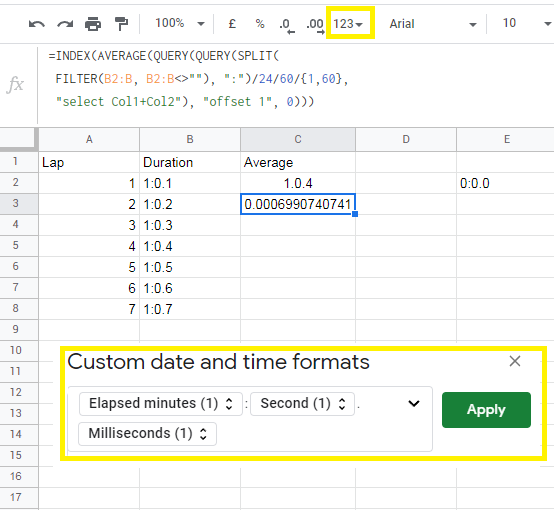This screenshot has width=554, height=510.
Task: Select column B header
Action: (x=190, y=140)
